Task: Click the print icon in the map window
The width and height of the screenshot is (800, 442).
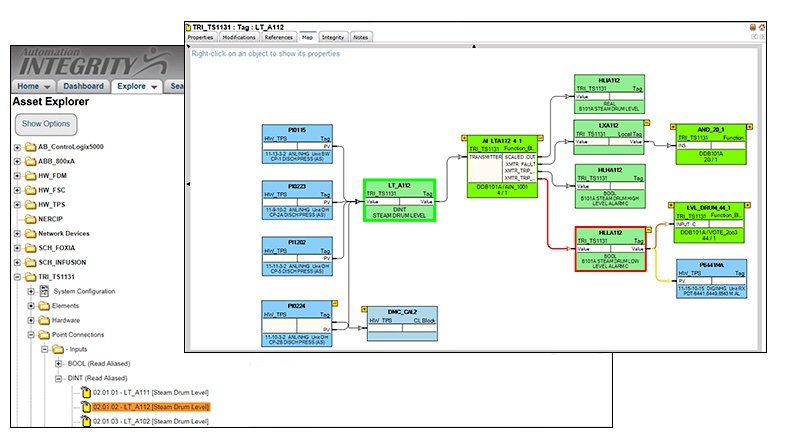Action: click(x=753, y=27)
